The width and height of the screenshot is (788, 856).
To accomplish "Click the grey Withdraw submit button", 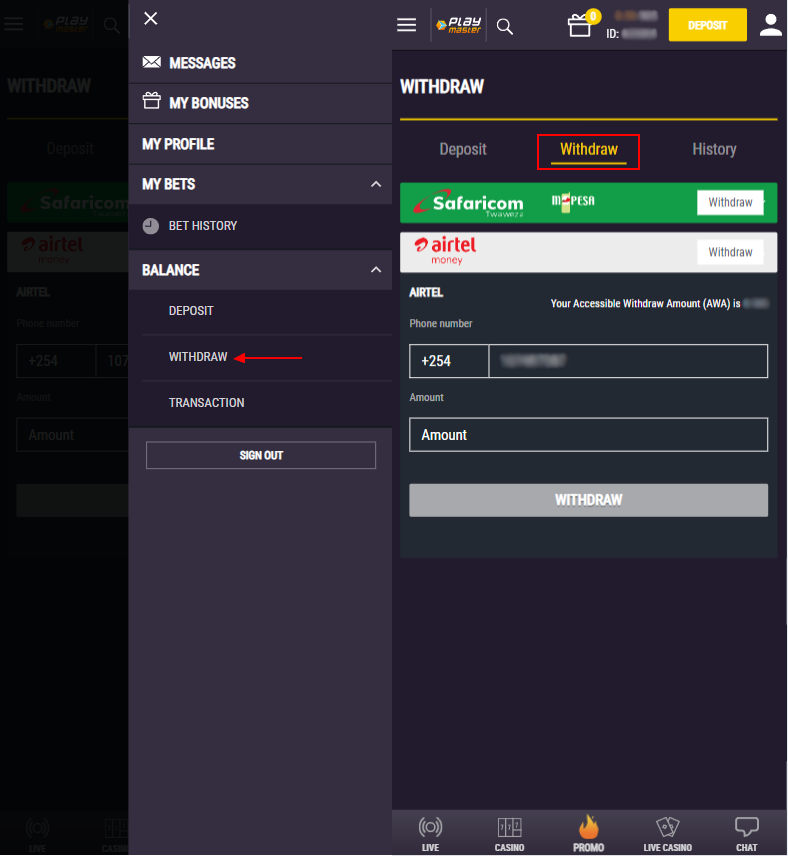I will pos(588,500).
